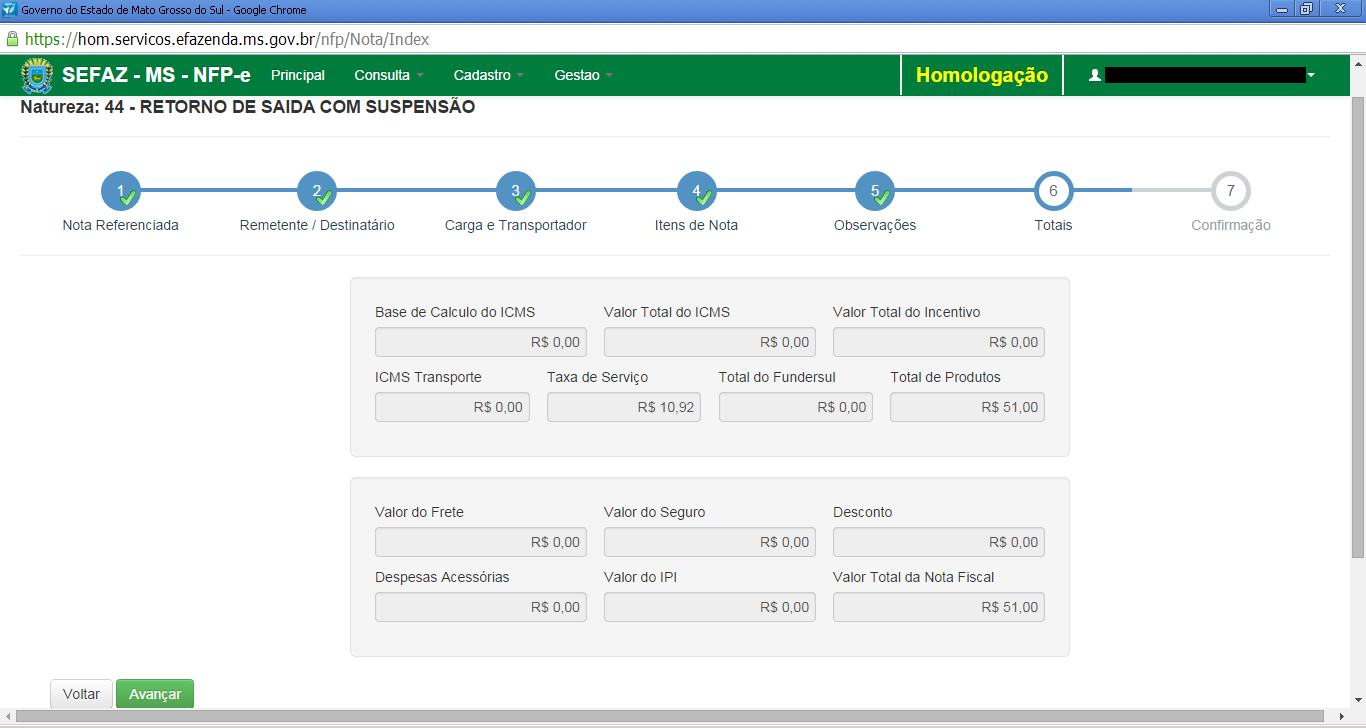
Task: Select step 6 Totais circle
Action: click(x=1054, y=190)
